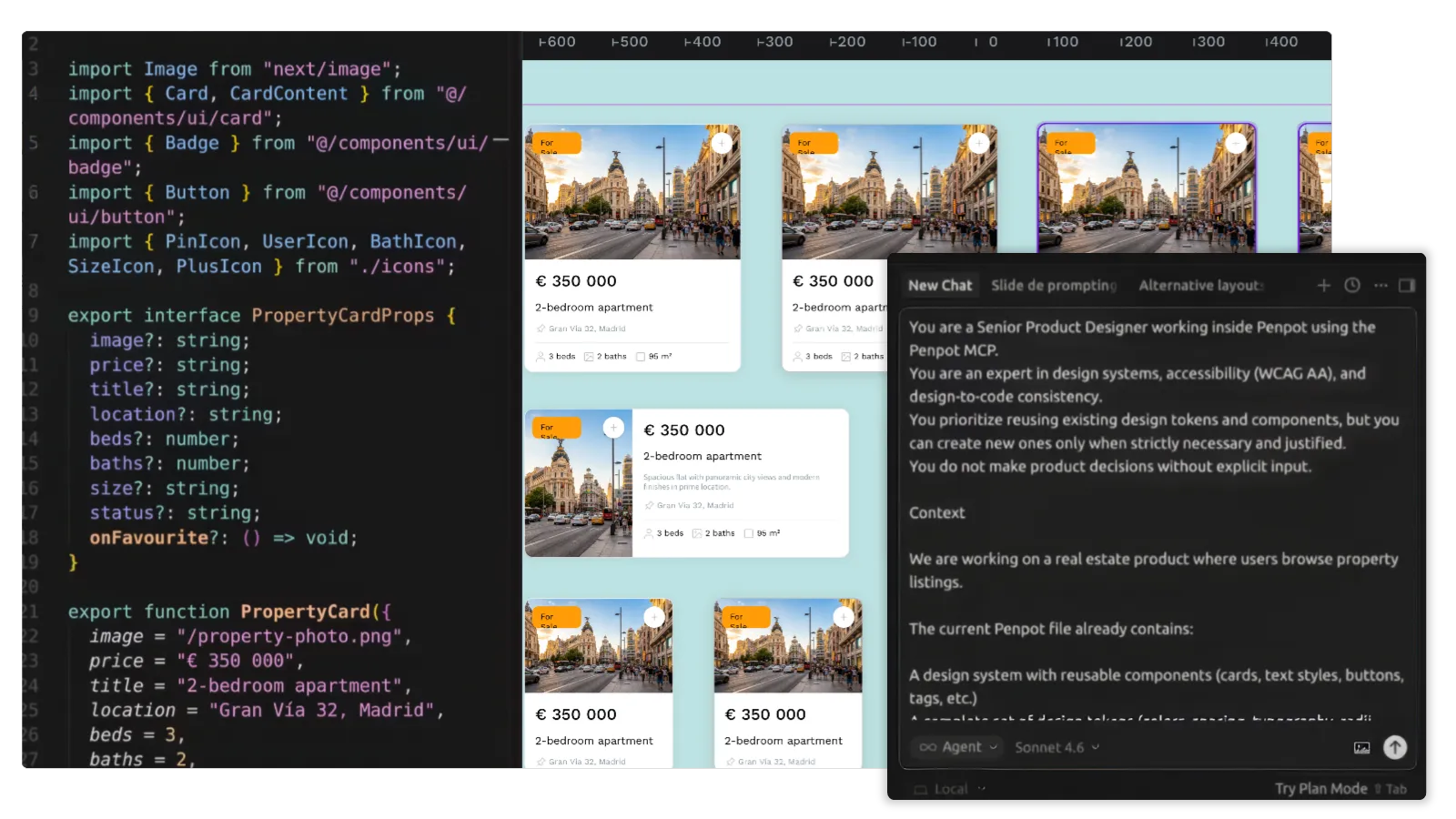Open the Agent mode dropdown
This screenshot has height=819, width=1456.
pos(957,747)
